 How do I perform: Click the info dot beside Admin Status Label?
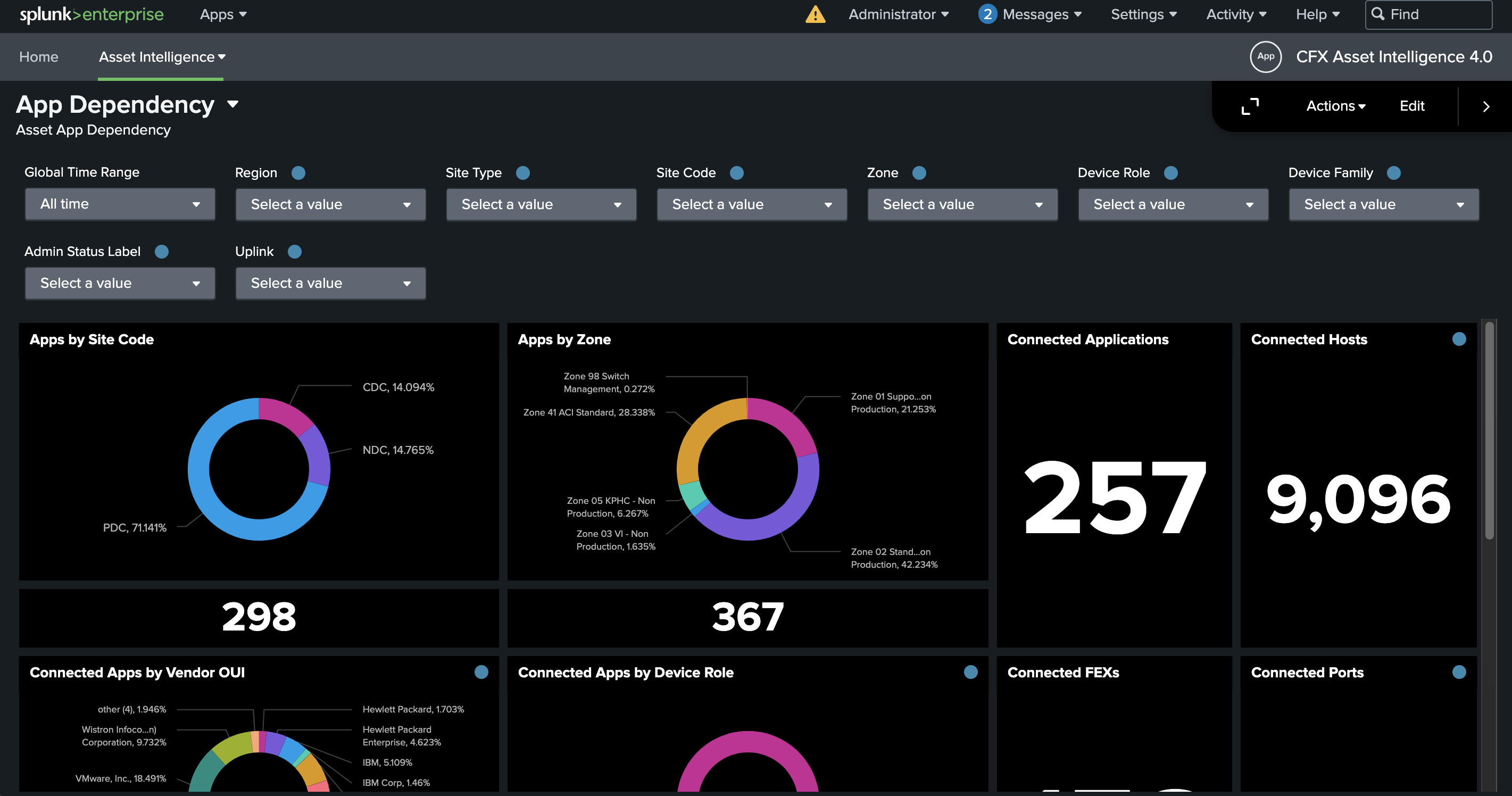[x=161, y=251]
